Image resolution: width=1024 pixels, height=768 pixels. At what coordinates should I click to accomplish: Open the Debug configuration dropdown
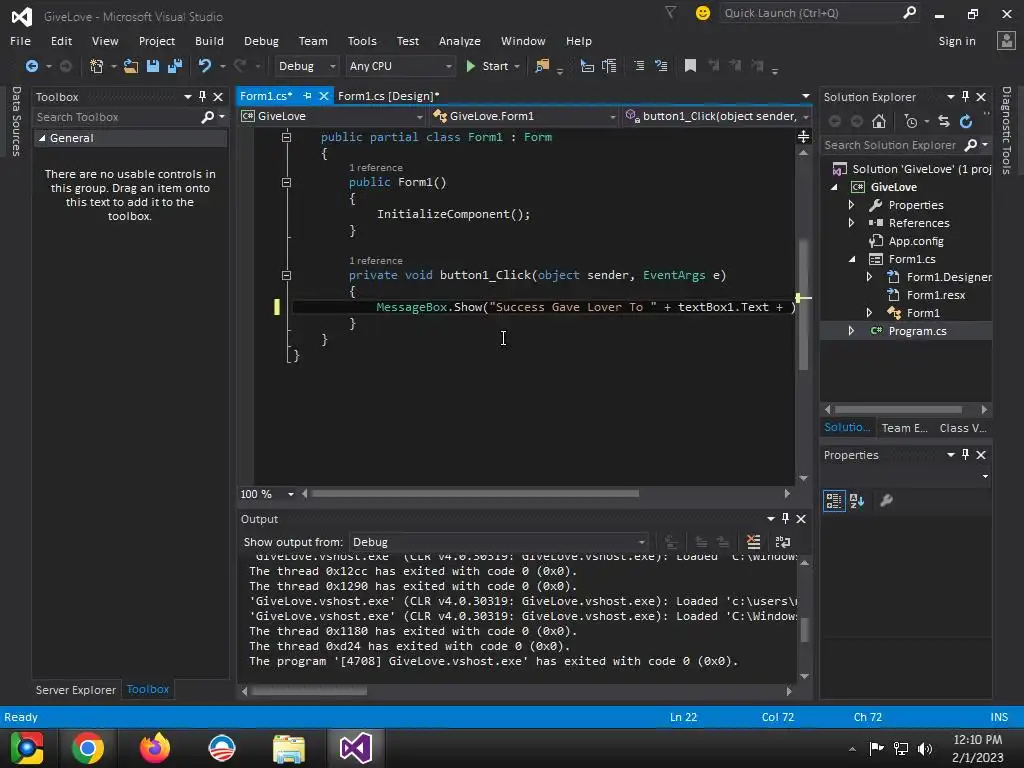coord(306,66)
